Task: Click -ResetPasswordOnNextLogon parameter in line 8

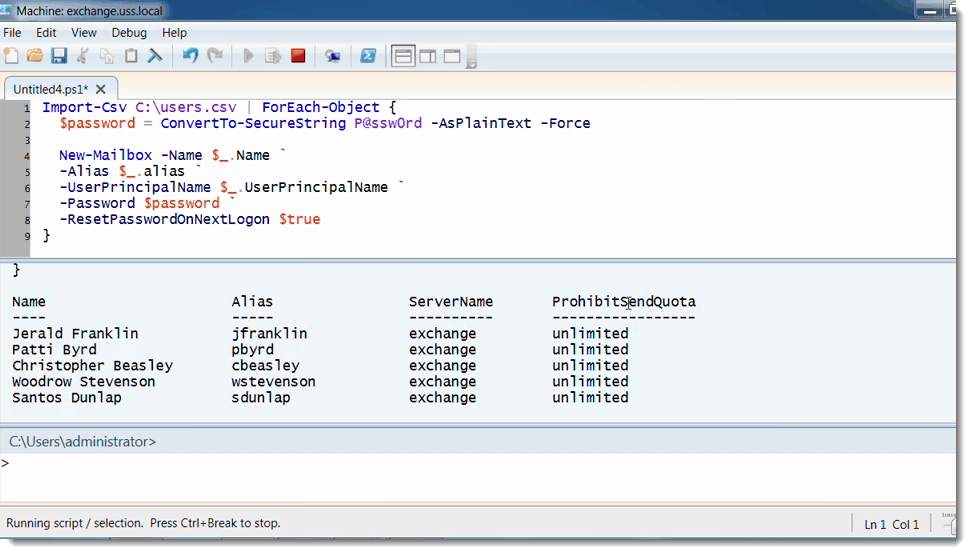Action: [x=164, y=219]
